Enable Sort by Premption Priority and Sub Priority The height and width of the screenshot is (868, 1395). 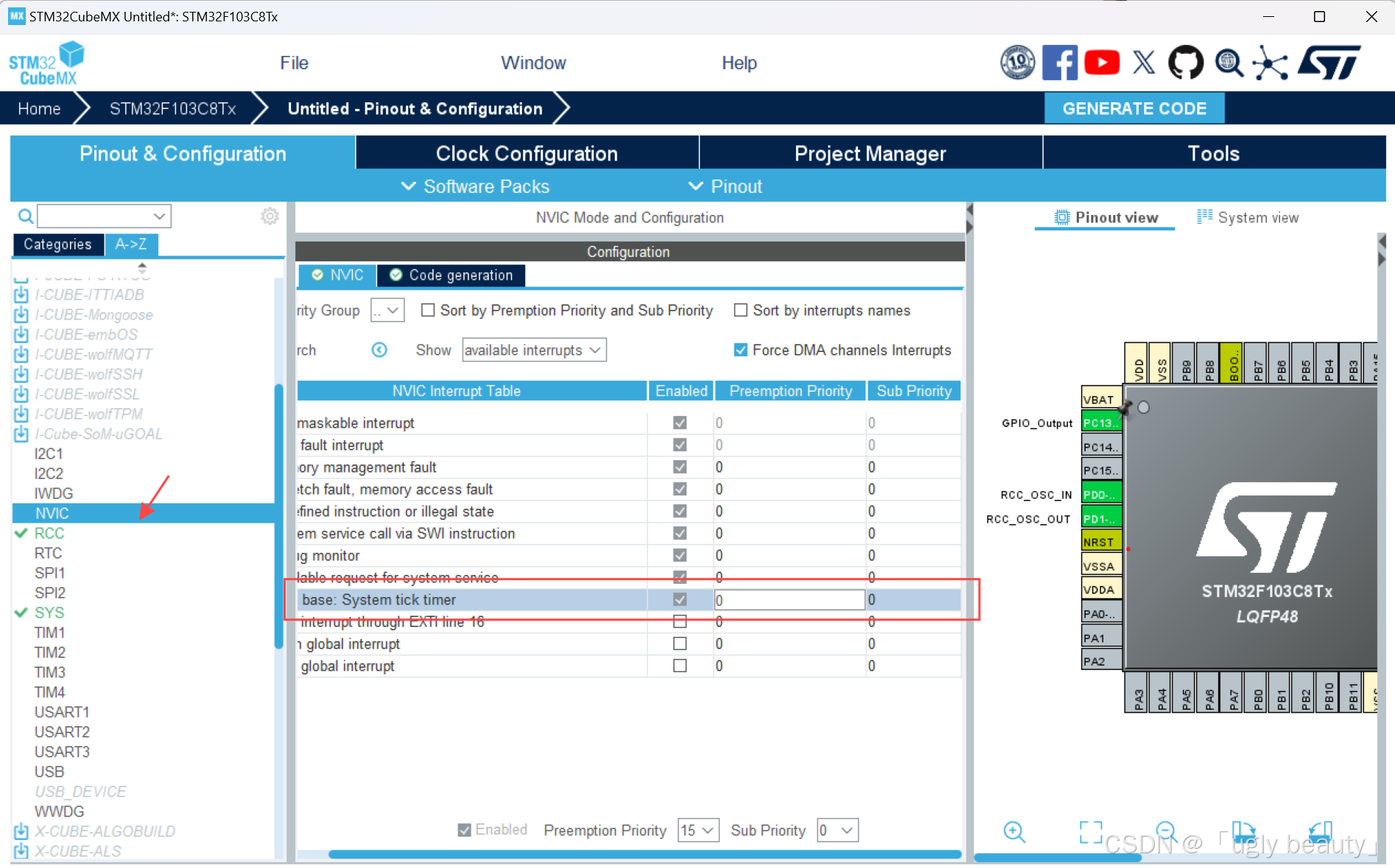point(427,311)
